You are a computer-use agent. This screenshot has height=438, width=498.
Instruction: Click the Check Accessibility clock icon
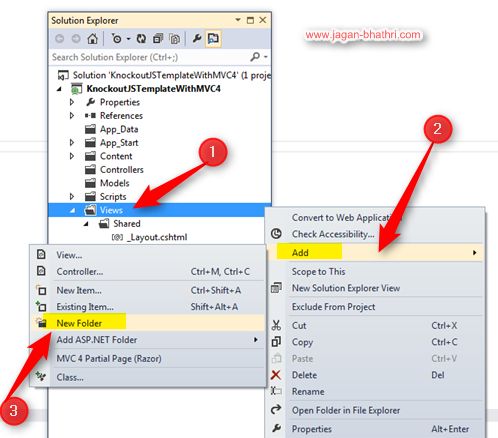276,234
